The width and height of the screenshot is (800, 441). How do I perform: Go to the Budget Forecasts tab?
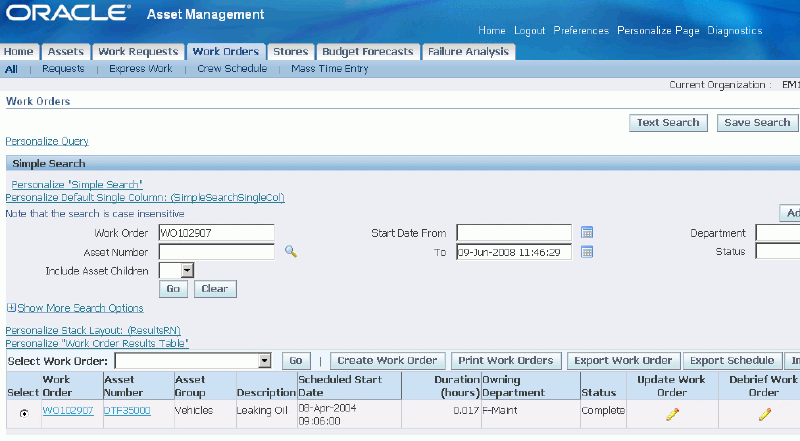click(x=368, y=52)
